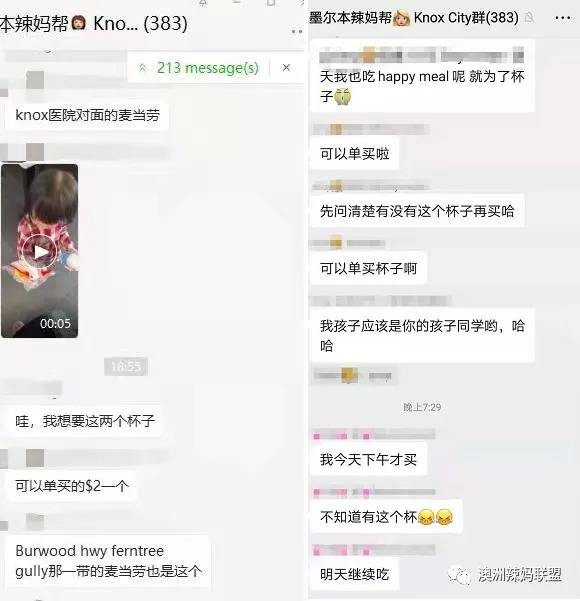Click the '先问清楚有没有这个杯子再买哈' message
This screenshot has width=580, height=601.
point(417,211)
